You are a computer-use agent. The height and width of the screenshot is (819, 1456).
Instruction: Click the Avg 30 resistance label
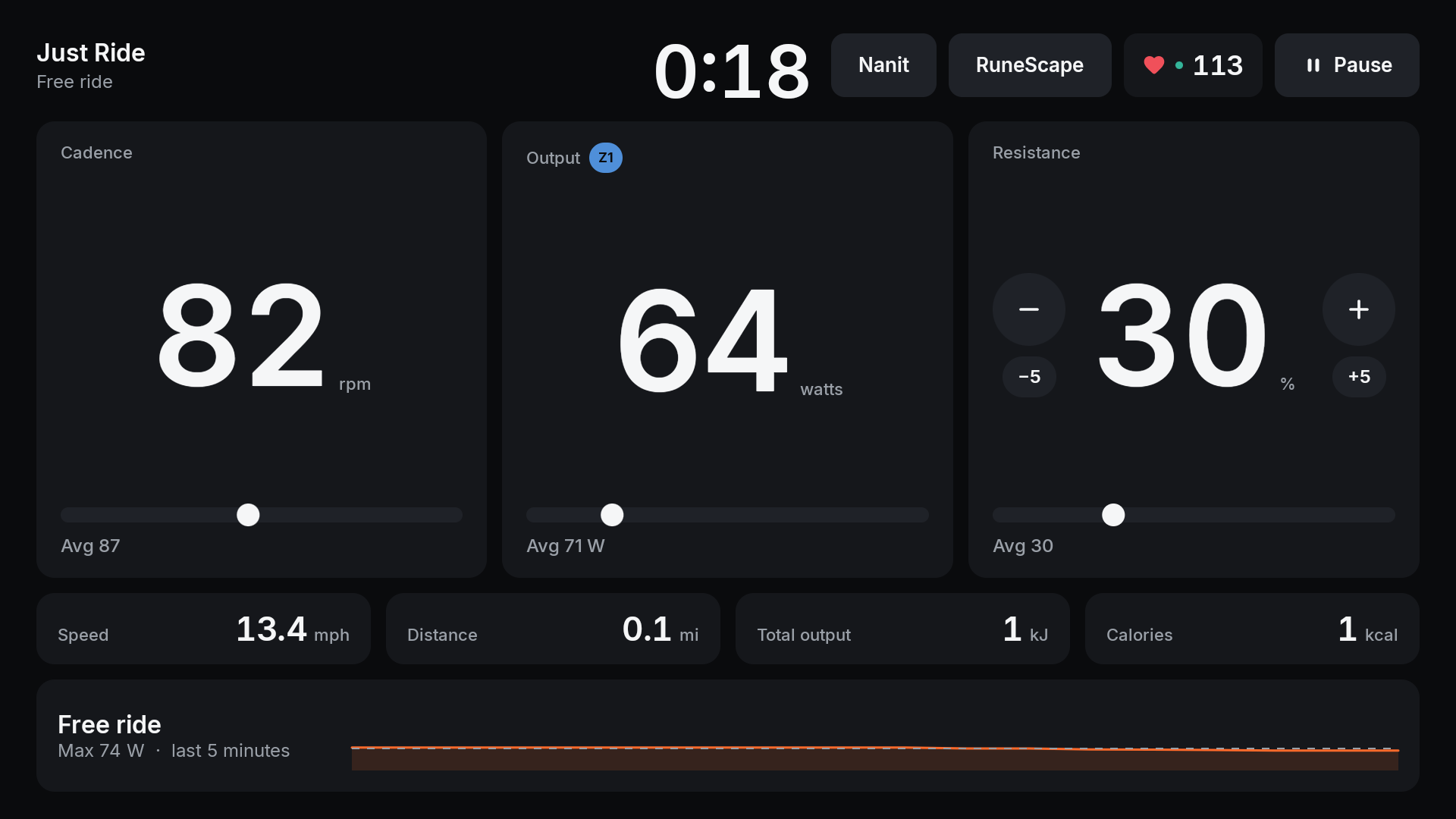[1023, 546]
